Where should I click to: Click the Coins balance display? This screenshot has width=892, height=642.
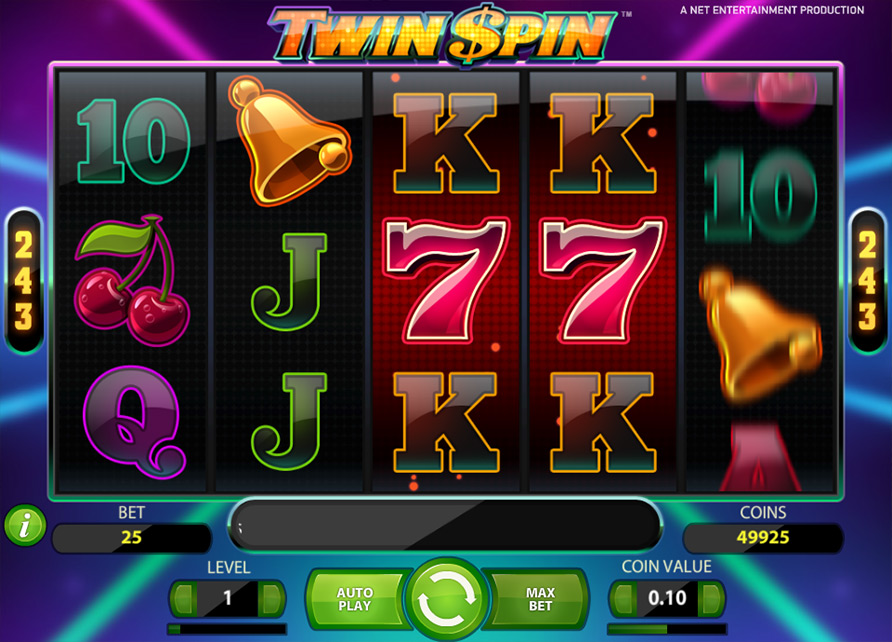(763, 537)
